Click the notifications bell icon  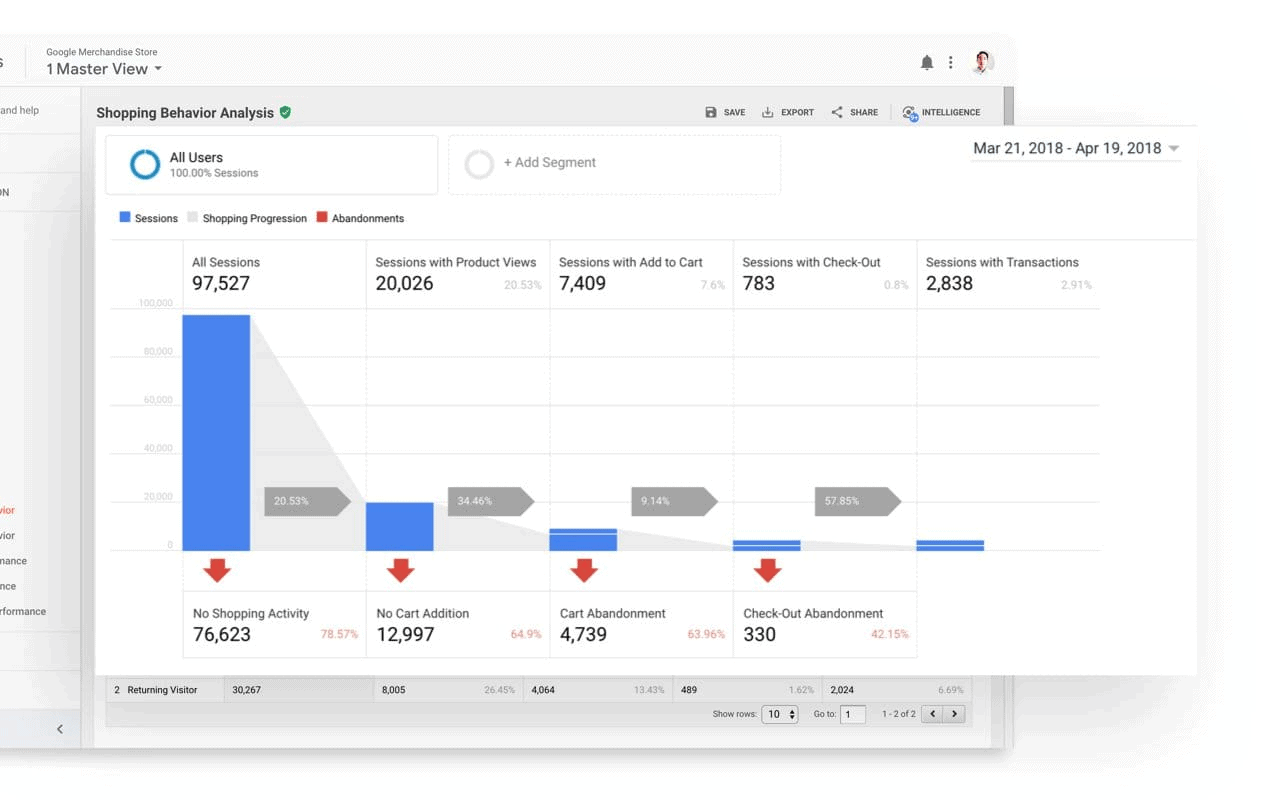927,63
